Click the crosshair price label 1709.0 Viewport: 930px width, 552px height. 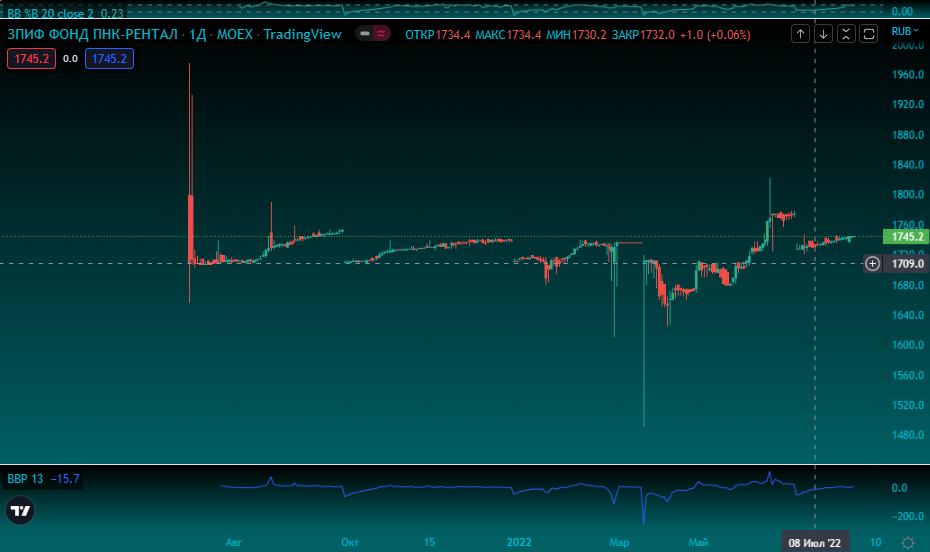click(907, 263)
